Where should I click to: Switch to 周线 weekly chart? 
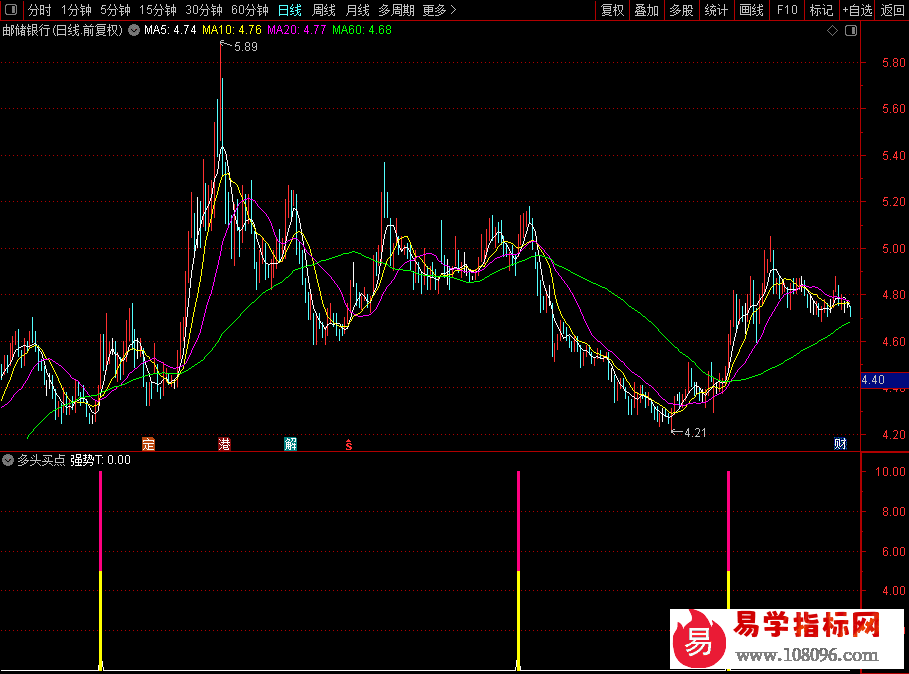(323, 10)
